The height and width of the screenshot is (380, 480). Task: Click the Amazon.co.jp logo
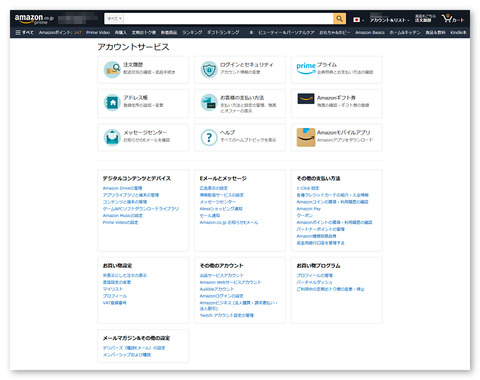[x=34, y=19]
